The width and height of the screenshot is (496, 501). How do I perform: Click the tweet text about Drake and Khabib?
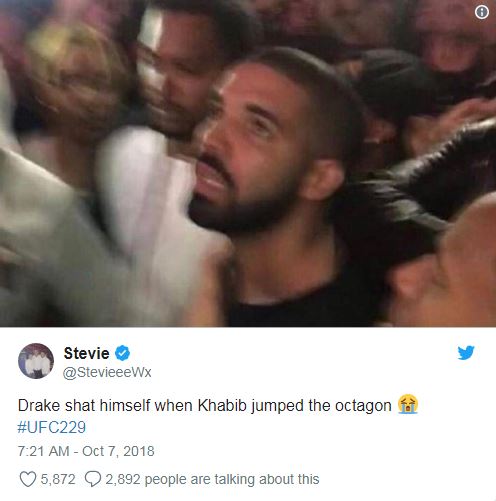(x=204, y=406)
